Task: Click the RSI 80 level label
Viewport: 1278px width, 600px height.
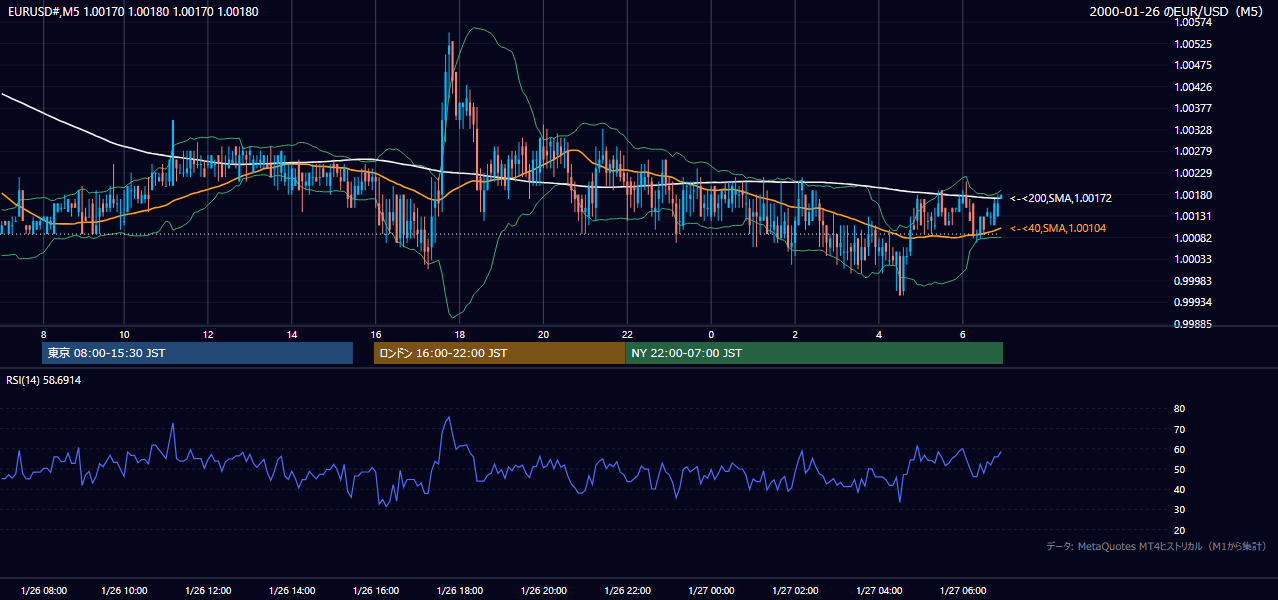Action: (x=1179, y=409)
